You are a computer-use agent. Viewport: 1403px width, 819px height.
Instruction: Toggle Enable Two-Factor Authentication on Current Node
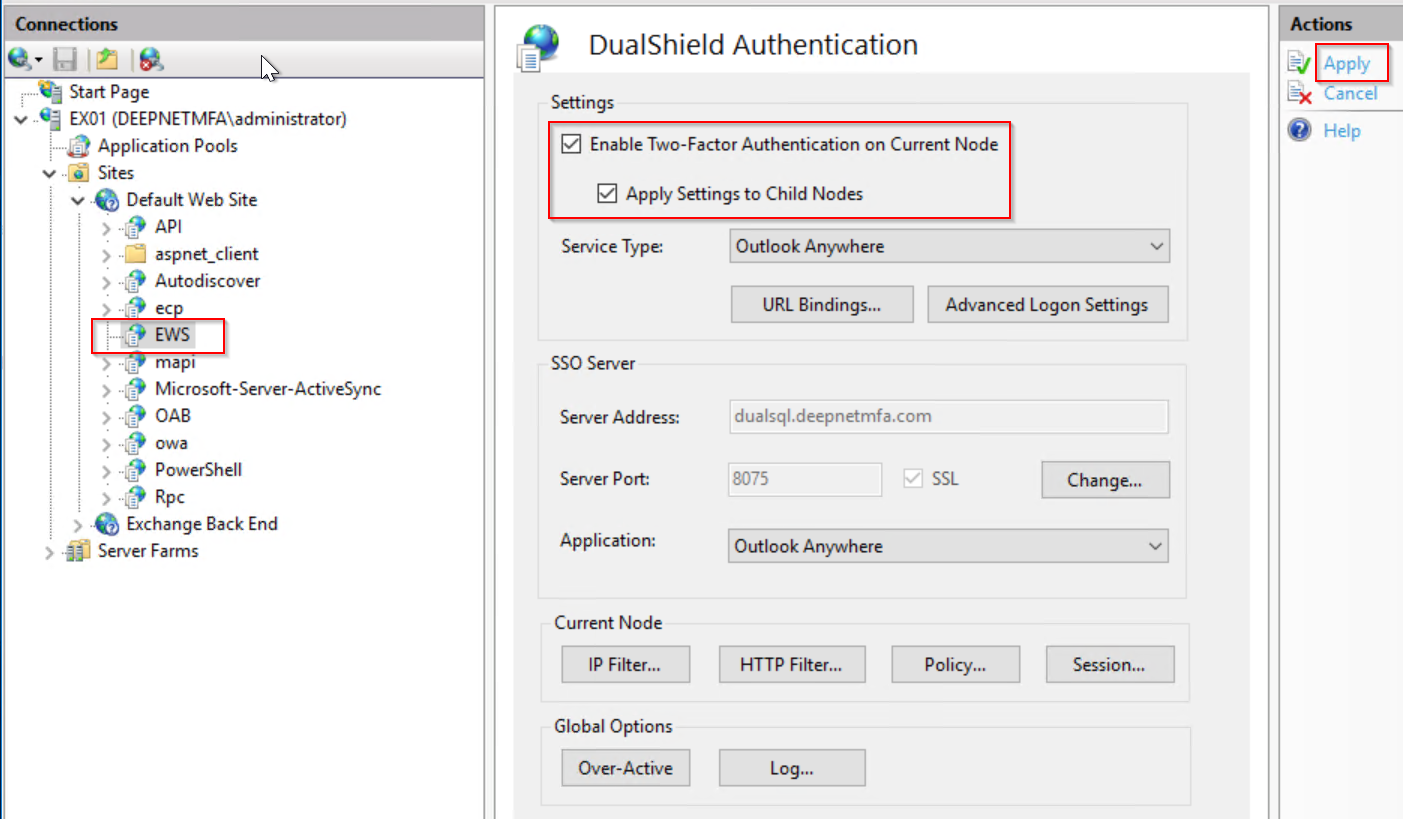(x=571, y=144)
